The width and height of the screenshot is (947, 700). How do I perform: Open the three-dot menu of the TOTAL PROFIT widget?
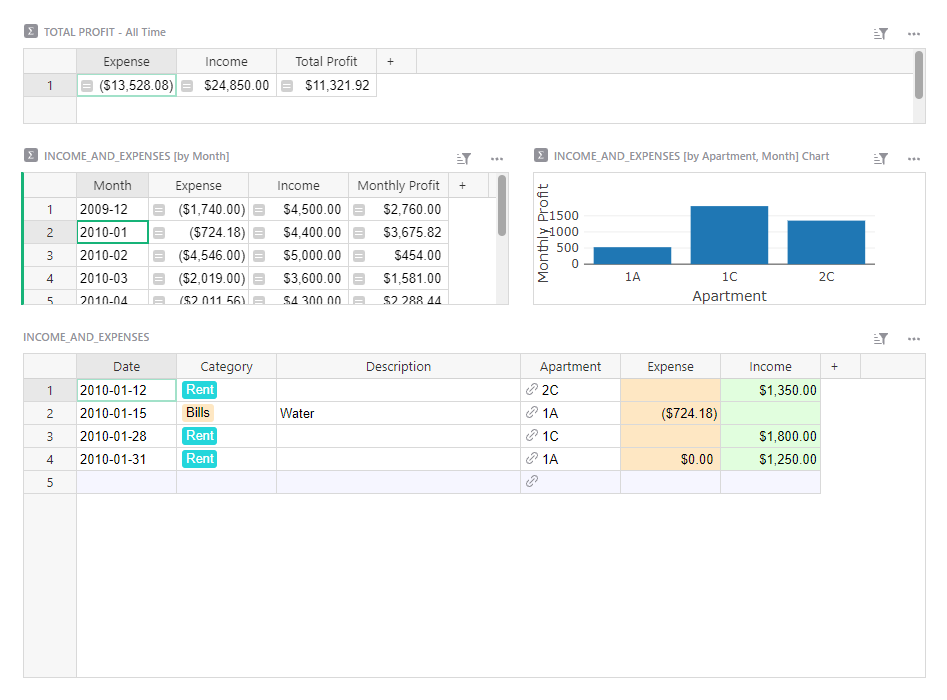point(913,33)
